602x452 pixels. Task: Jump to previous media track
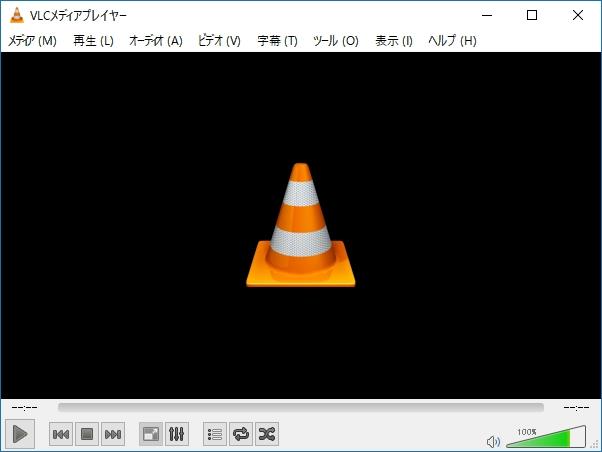[x=61, y=434]
